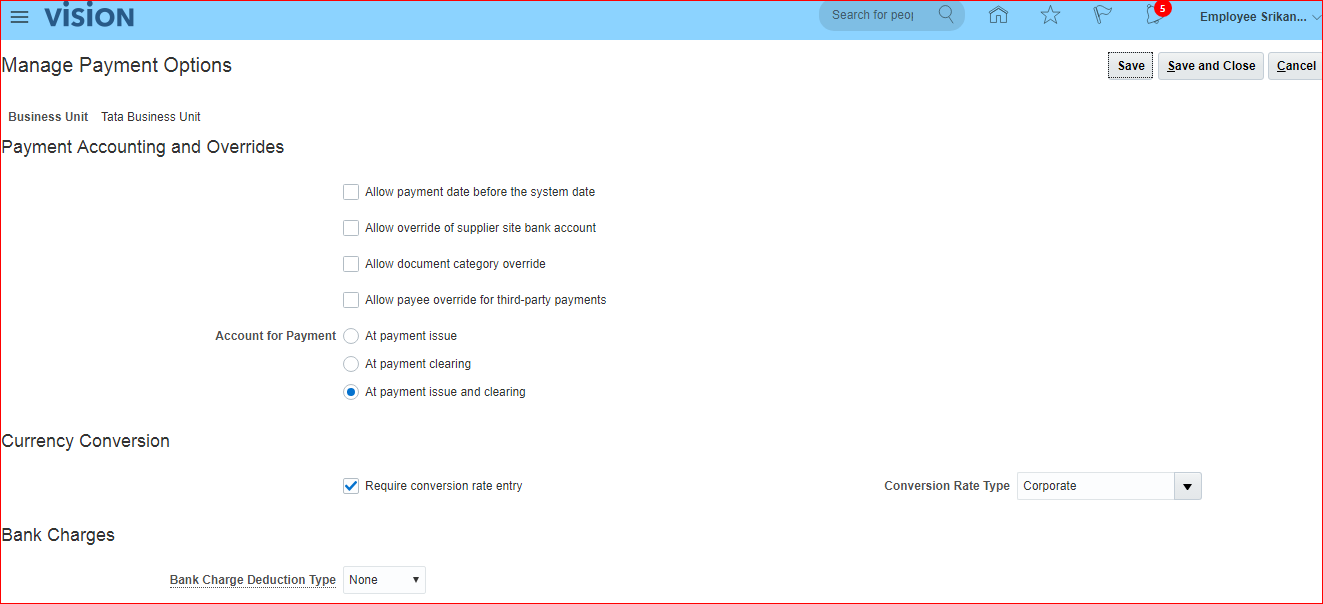Viewport: 1323px width, 604px height.
Task: Expand the Conversion Rate Type dropdown arrow
Action: [x=1187, y=487]
